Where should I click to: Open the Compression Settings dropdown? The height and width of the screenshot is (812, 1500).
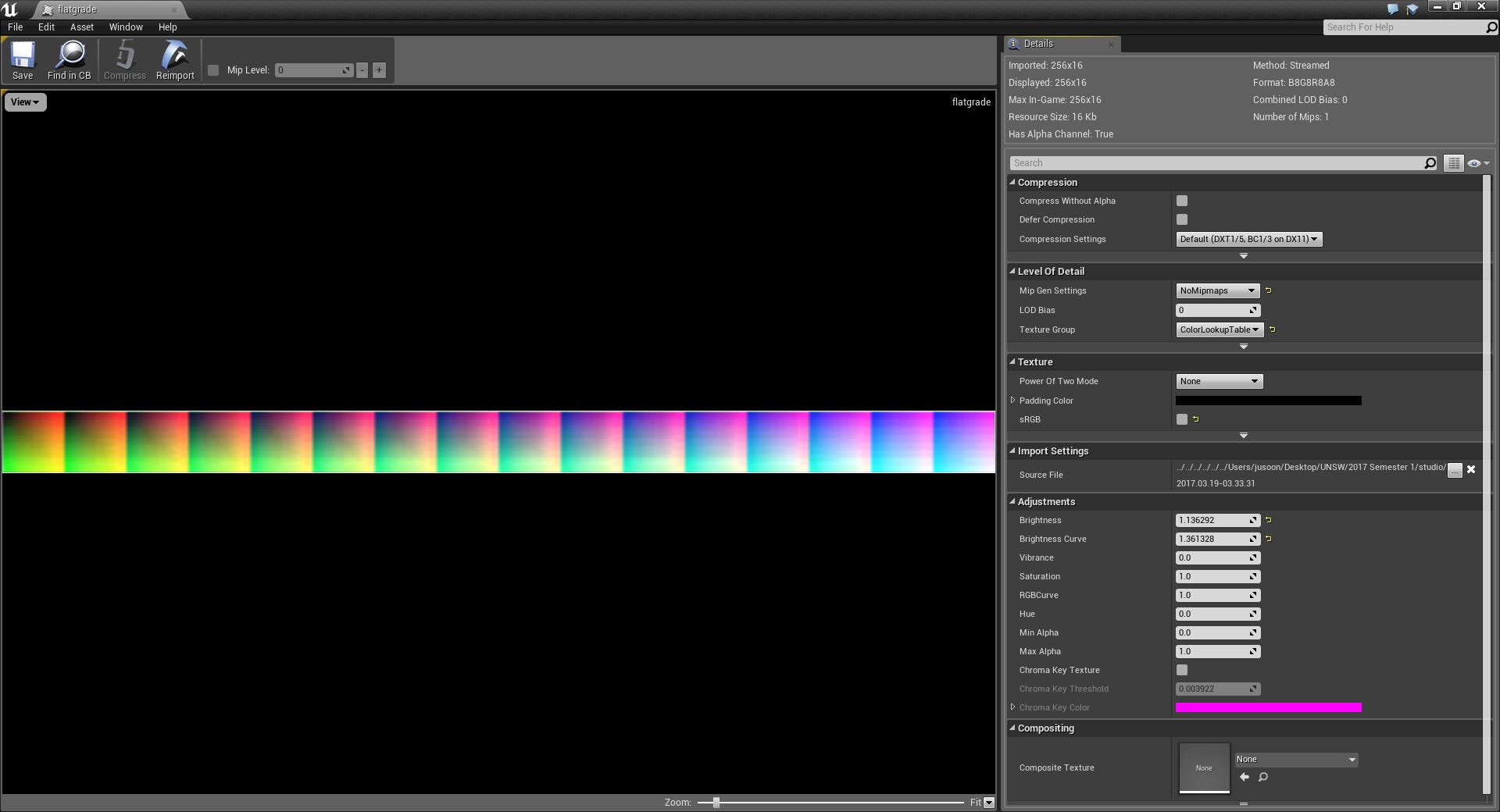[1248, 239]
